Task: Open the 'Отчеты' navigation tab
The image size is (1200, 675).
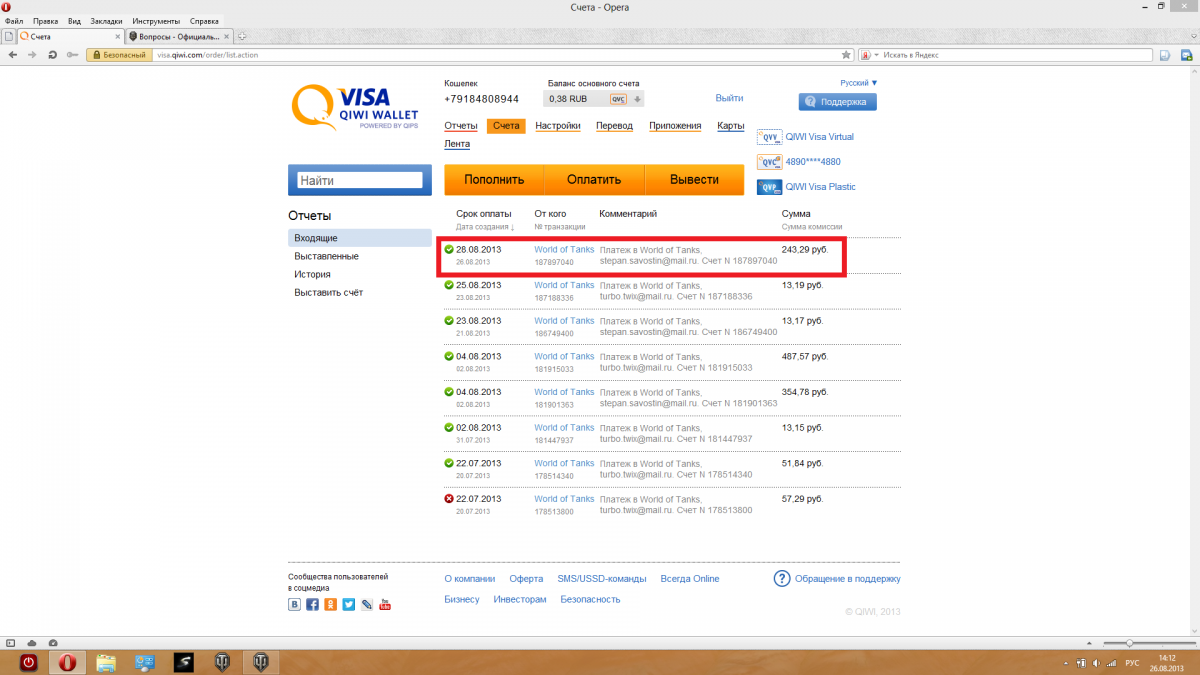Action: click(x=461, y=126)
